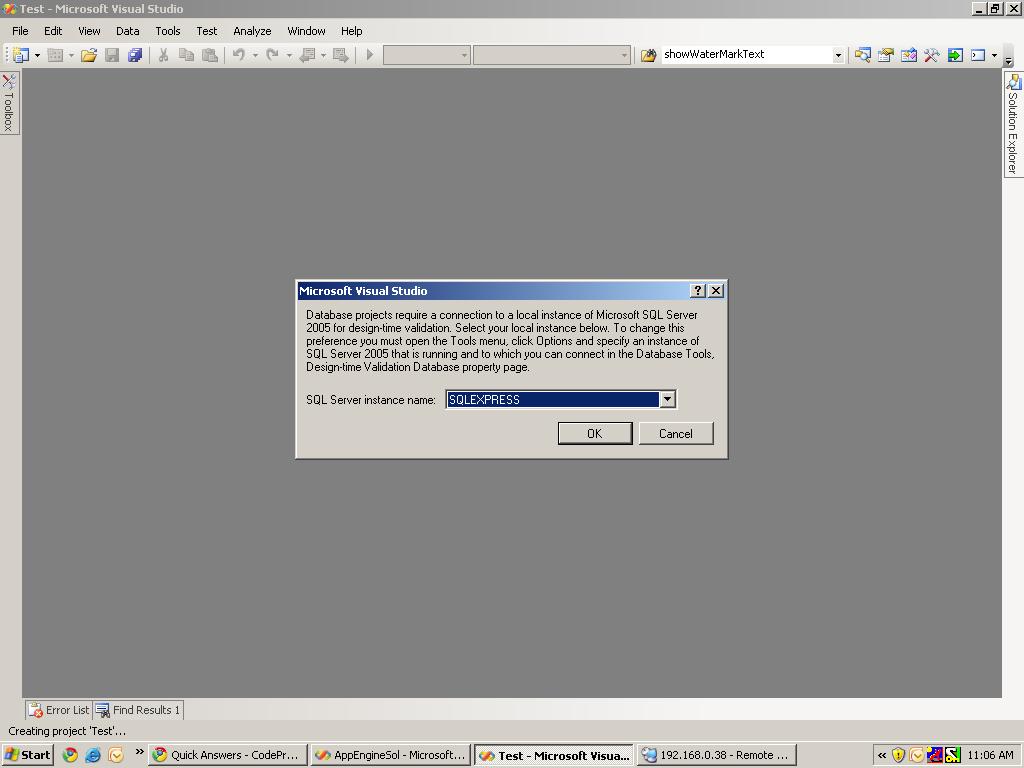Expand the Solution Explorer side tab
The image size is (1024, 768).
coord(1013,123)
